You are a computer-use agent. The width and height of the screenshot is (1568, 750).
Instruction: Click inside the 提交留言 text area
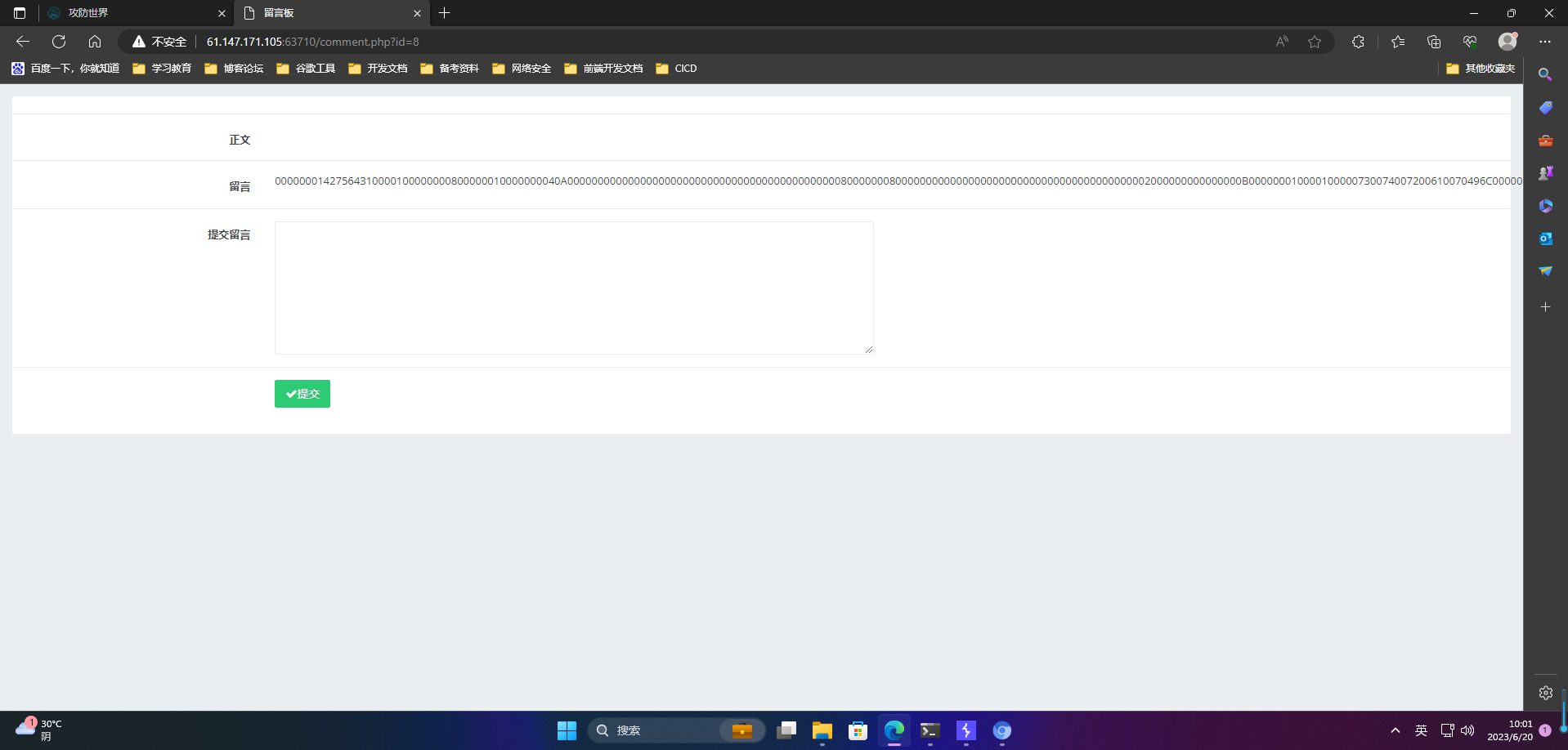pyautogui.click(x=574, y=288)
